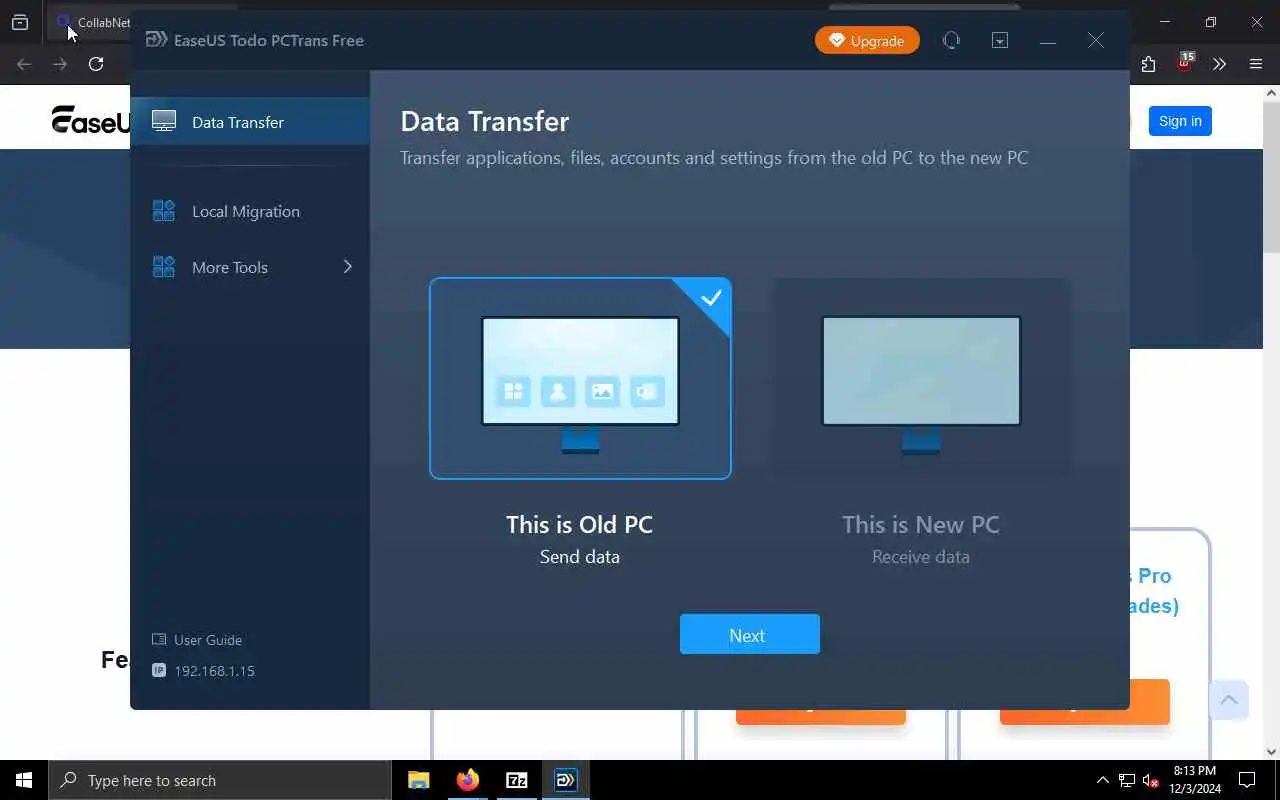Click the orange Upgrade button
Screen dimensions: 1280x800
point(867,40)
